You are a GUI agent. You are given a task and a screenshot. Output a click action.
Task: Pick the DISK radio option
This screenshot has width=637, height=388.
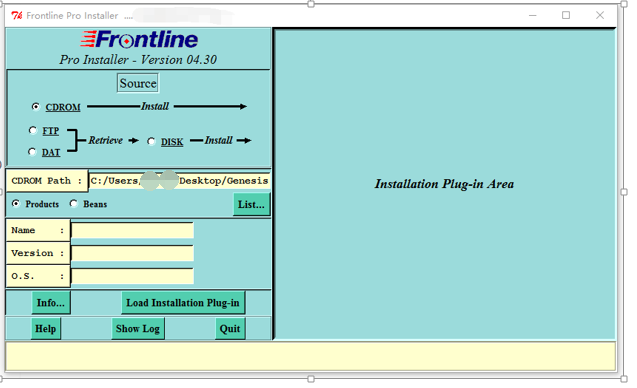coord(151,141)
